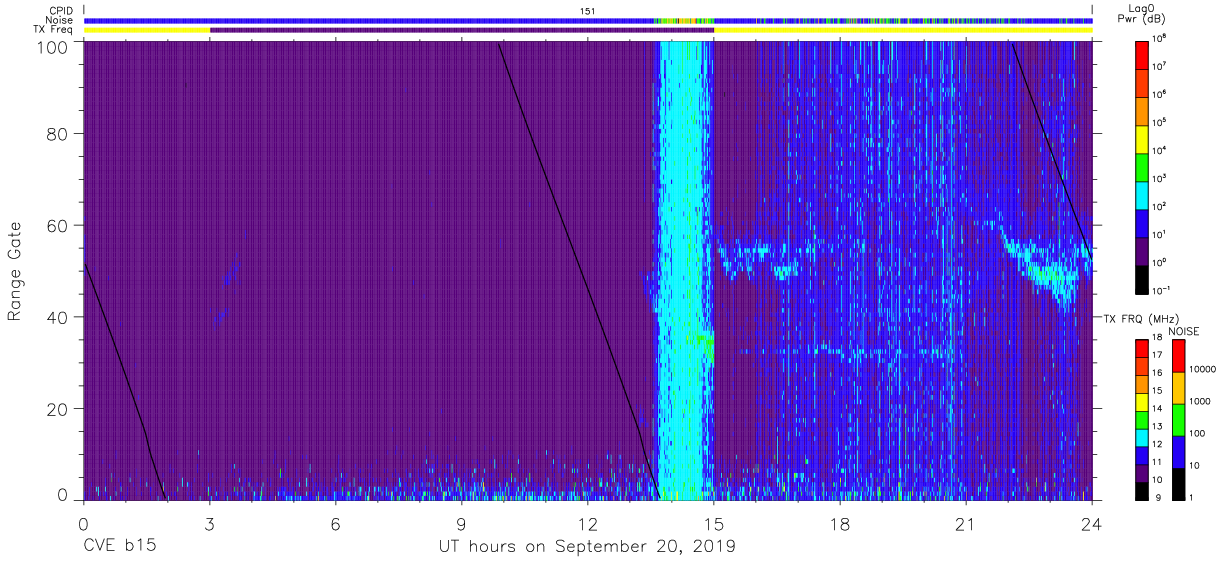Image resolution: width=1228 pixels, height=567 pixels.
Task: Click the NOISE colorbar title
Action: tap(1183, 331)
